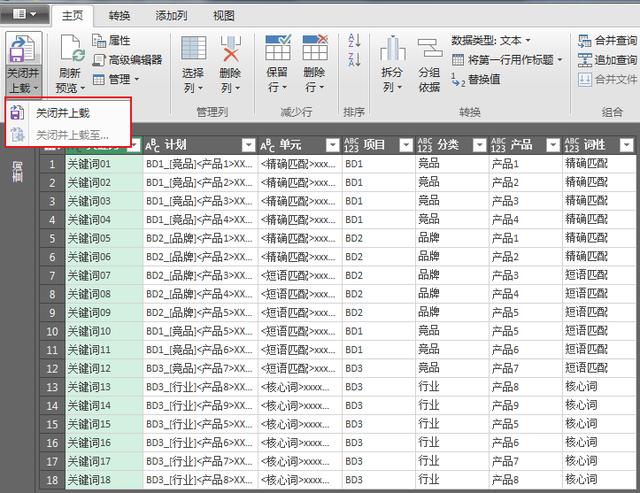Click the 合并文件 combine files icon
Screen dimensions: 640x493
(584, 79)
